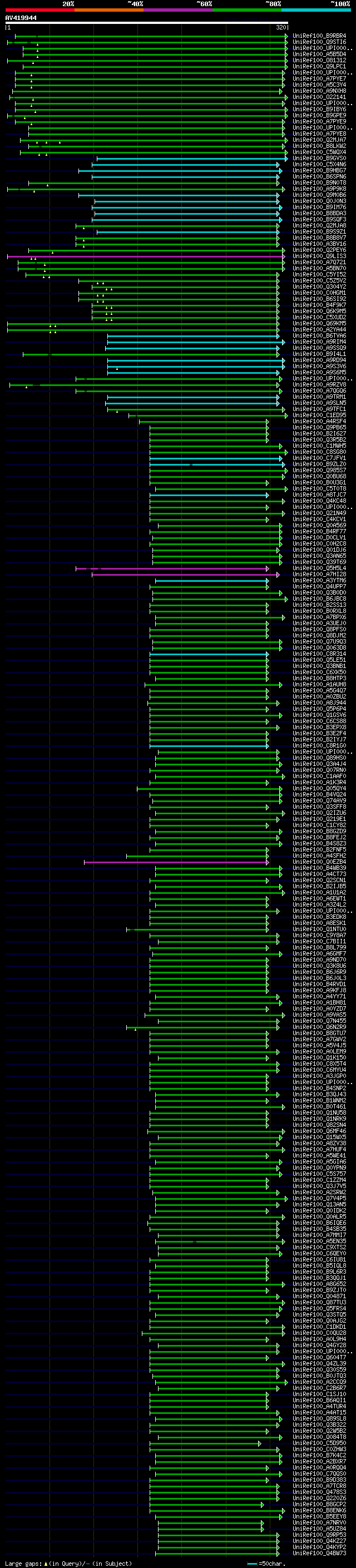The height and width of the screenshot is (1568, 356).
Task: Click the green ~80% identity legend segment
Action: coord(247,11)
